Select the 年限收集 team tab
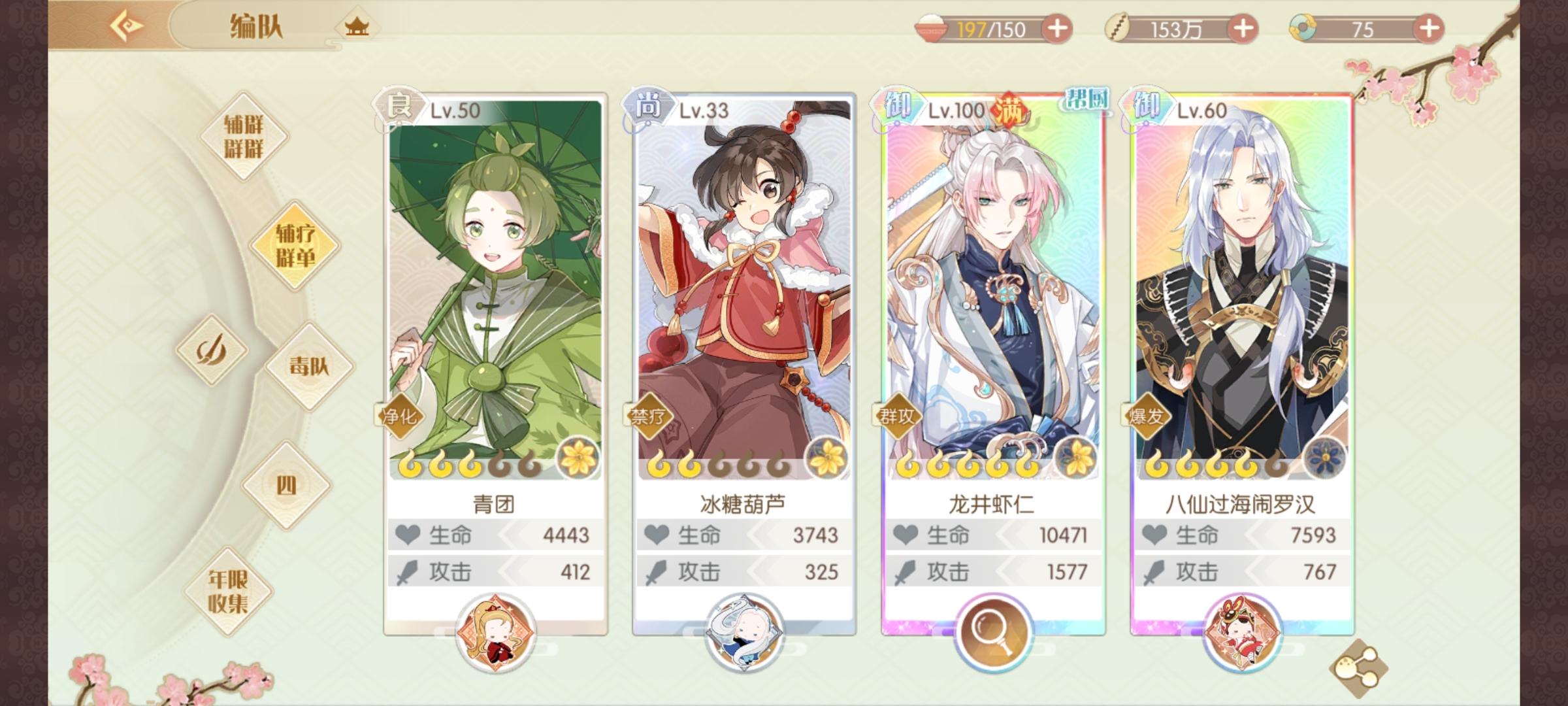1568x706 pixels. [x=228, y=591]
